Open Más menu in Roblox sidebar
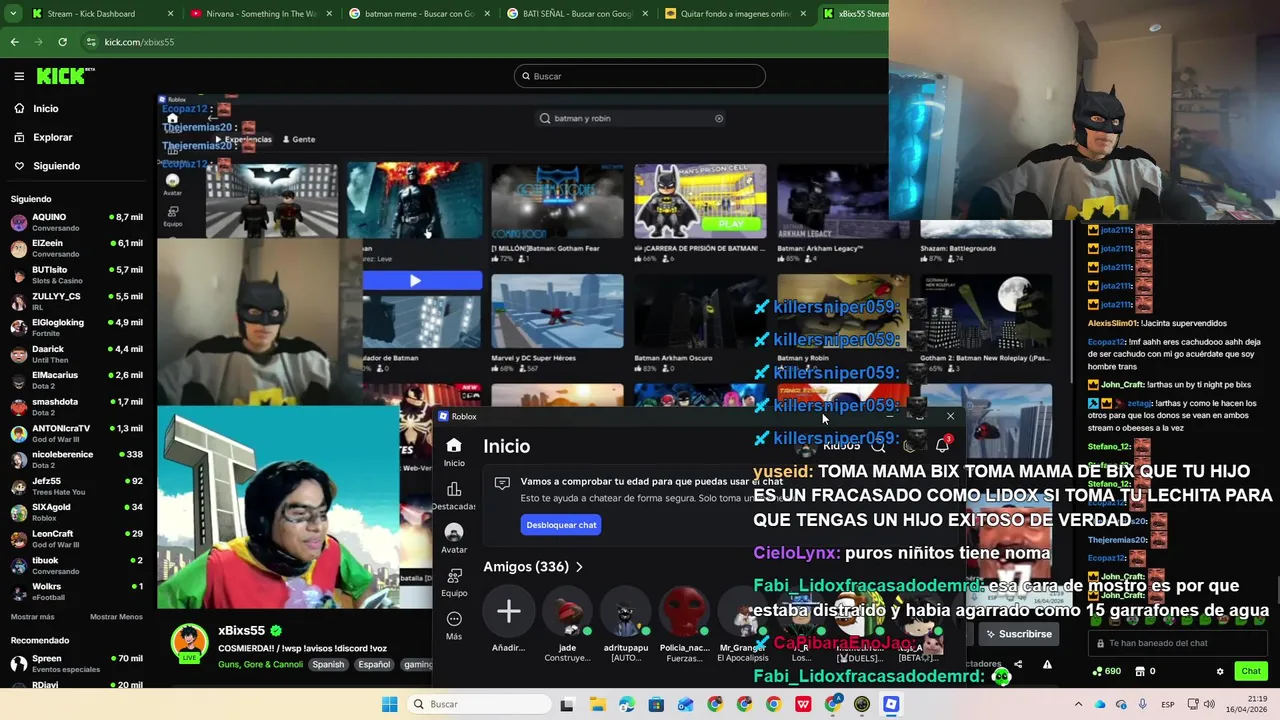This screenshot has height=720, width=1280. click(454, 625)
